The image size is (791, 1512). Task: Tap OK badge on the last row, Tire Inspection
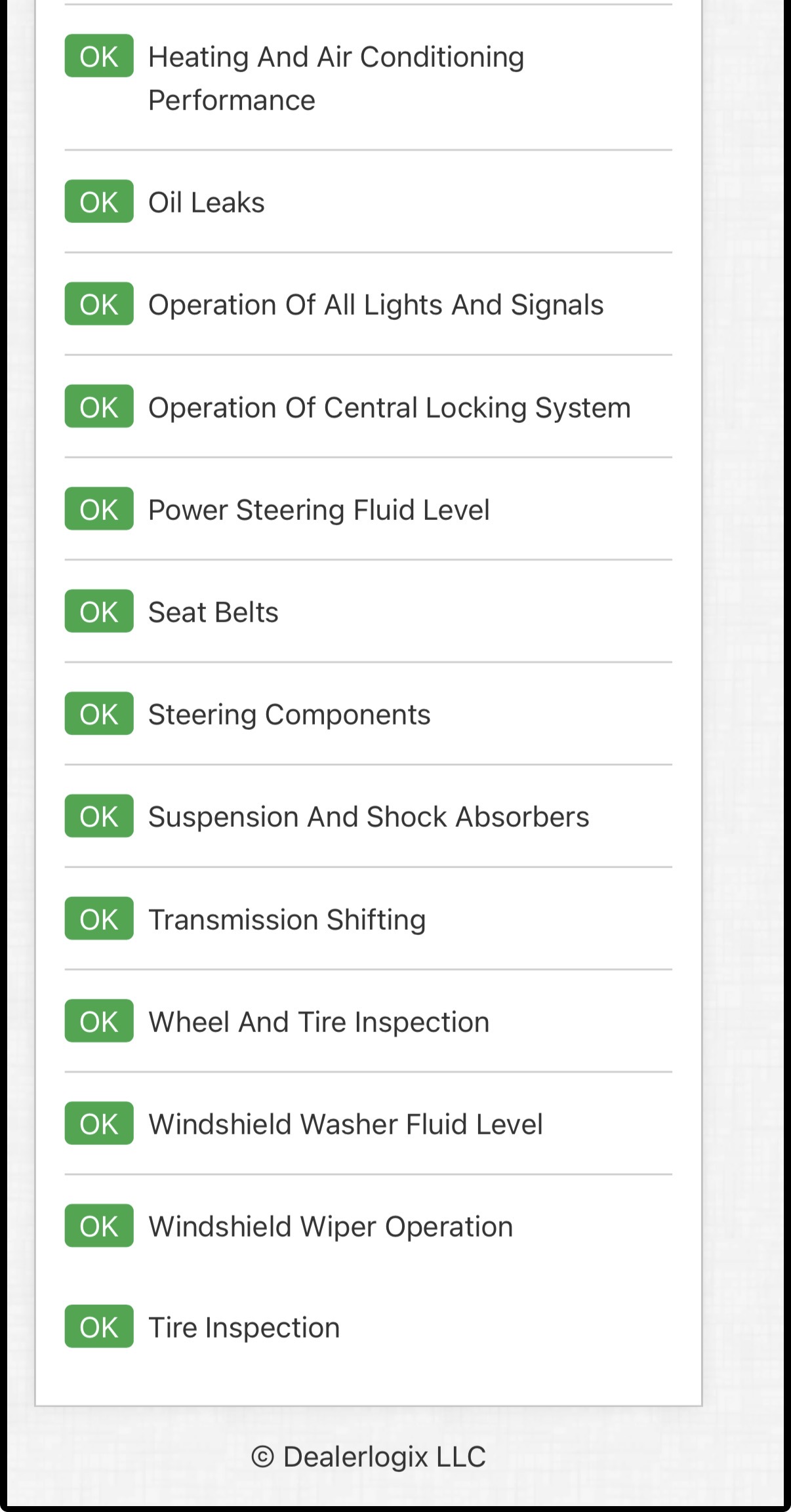[99, 1326]
